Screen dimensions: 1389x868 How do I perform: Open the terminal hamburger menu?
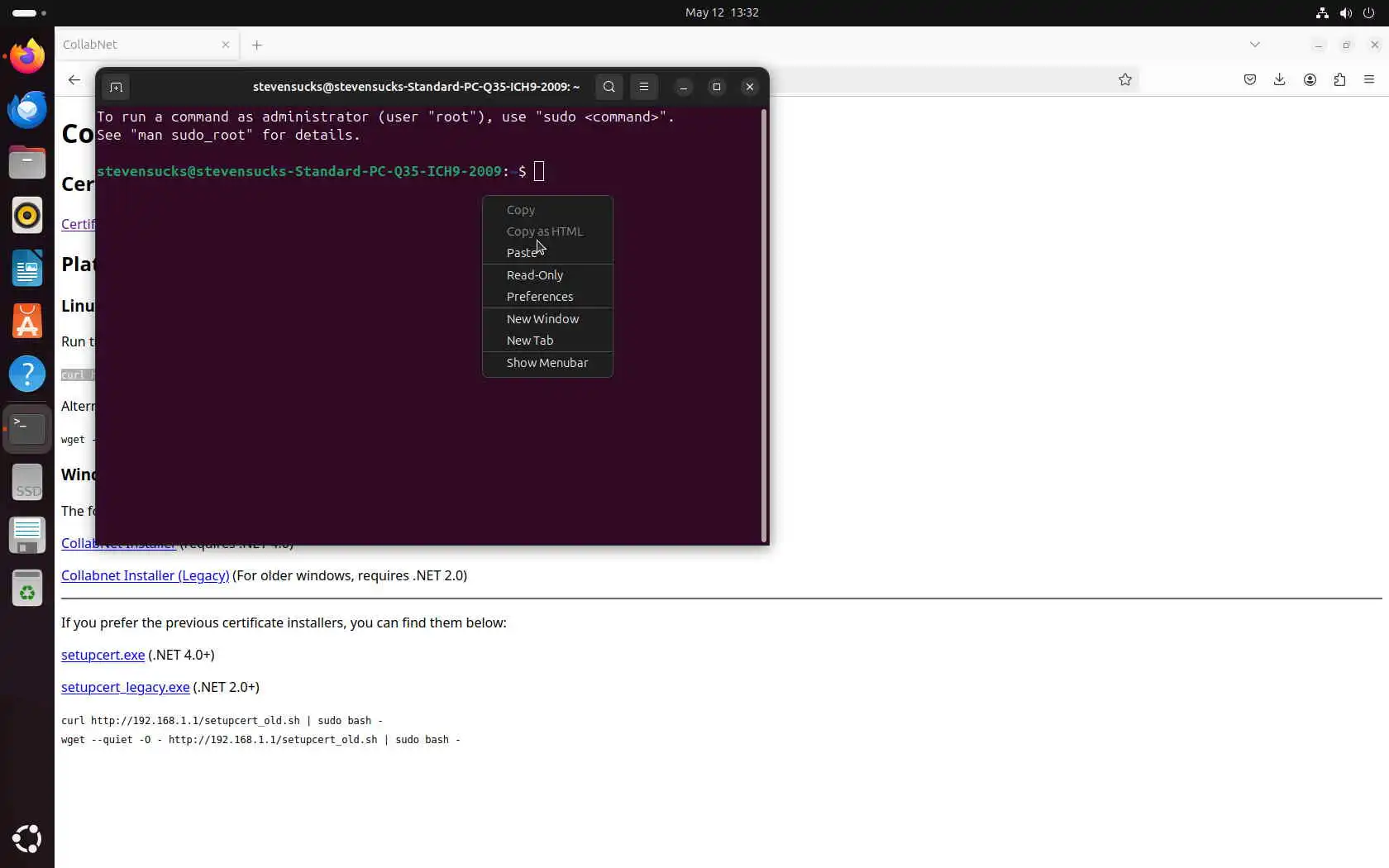click(644, 87)
